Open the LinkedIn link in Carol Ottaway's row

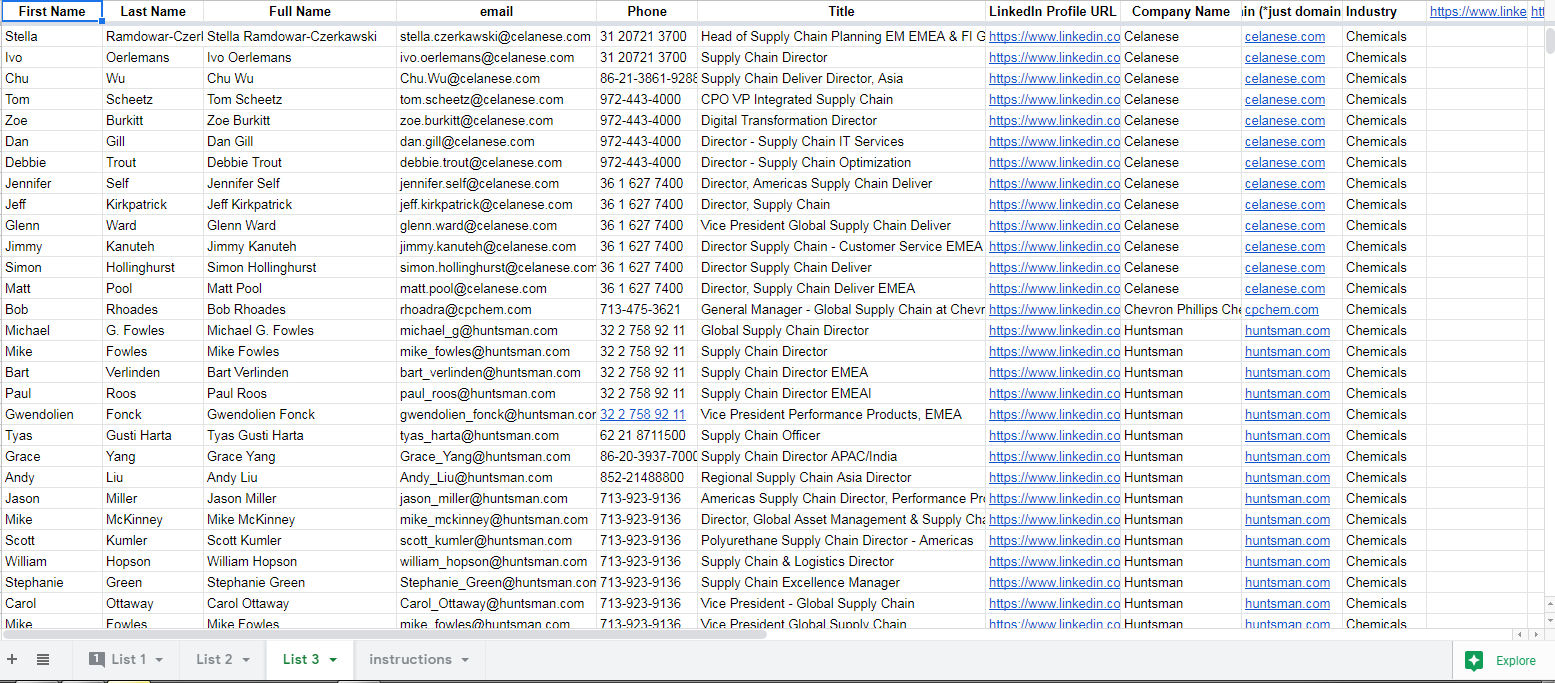1054,603
